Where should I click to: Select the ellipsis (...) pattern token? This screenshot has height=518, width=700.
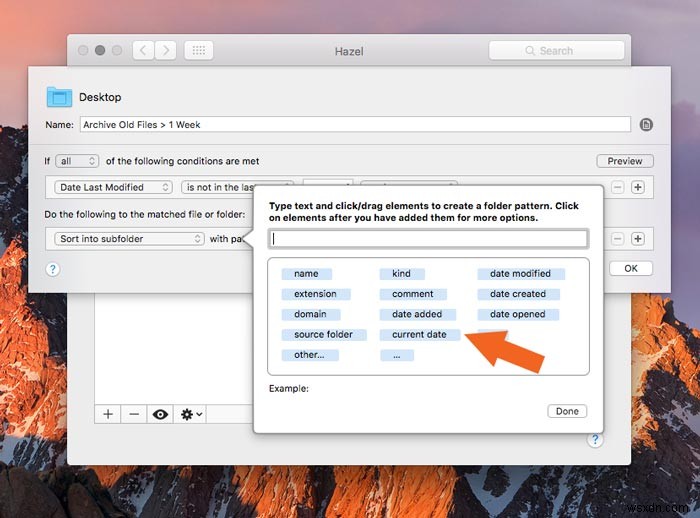(397, 355)
